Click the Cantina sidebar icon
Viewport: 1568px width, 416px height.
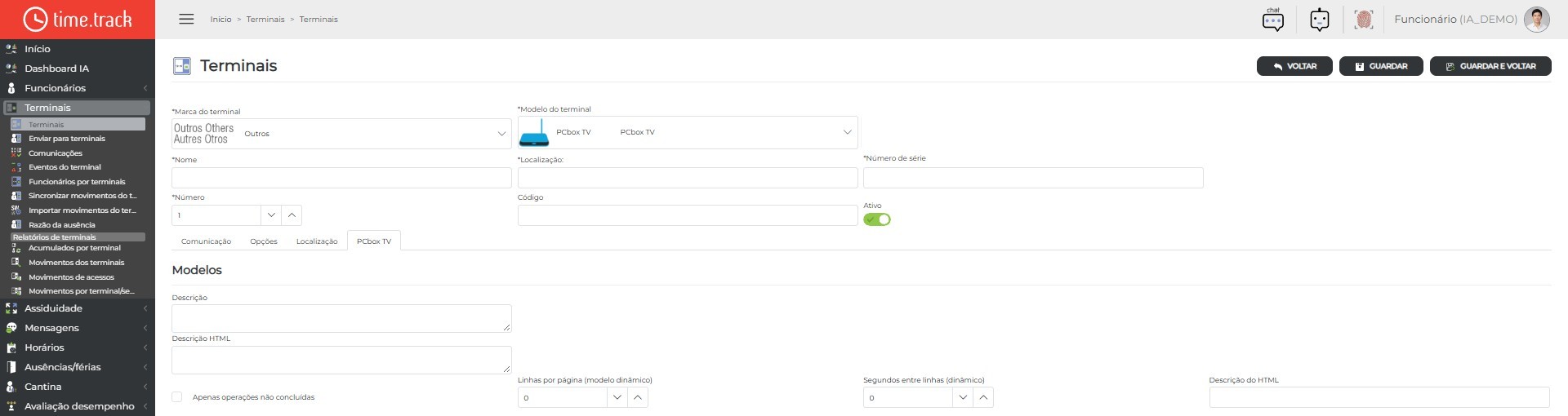(x=11, y=387)
